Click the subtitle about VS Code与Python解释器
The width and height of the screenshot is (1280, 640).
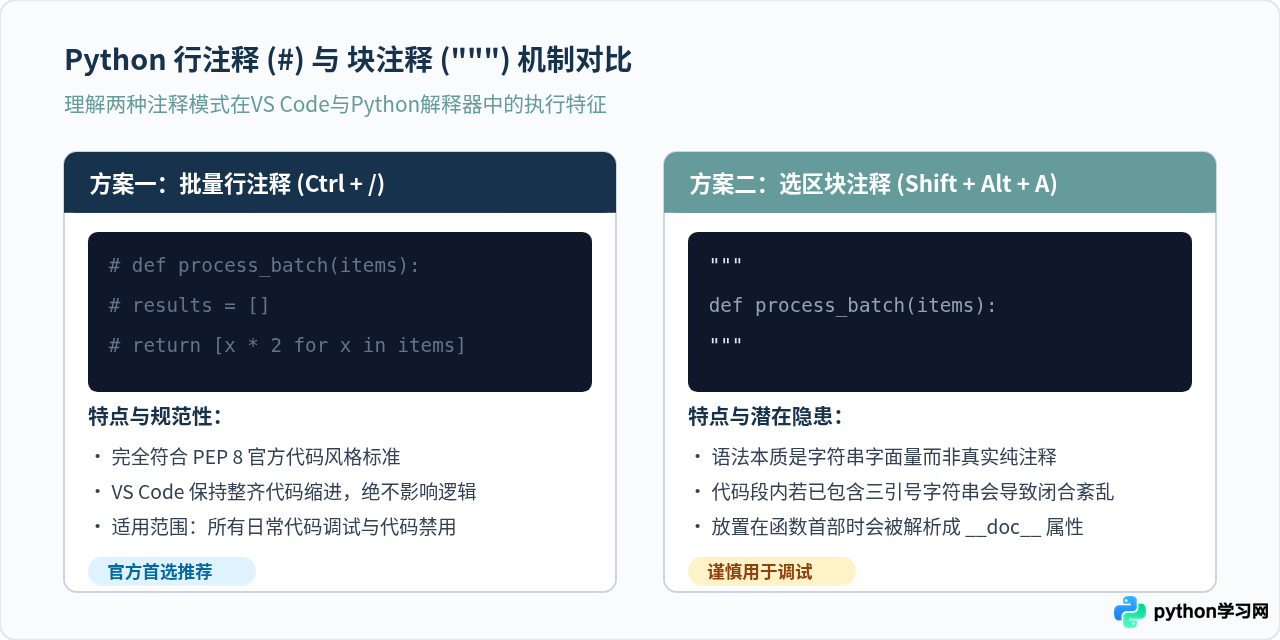coord(336,105)
